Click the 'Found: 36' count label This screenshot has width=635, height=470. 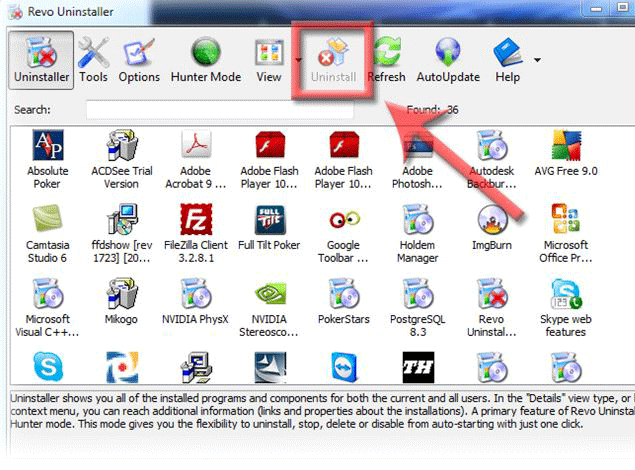click(433, 110)
